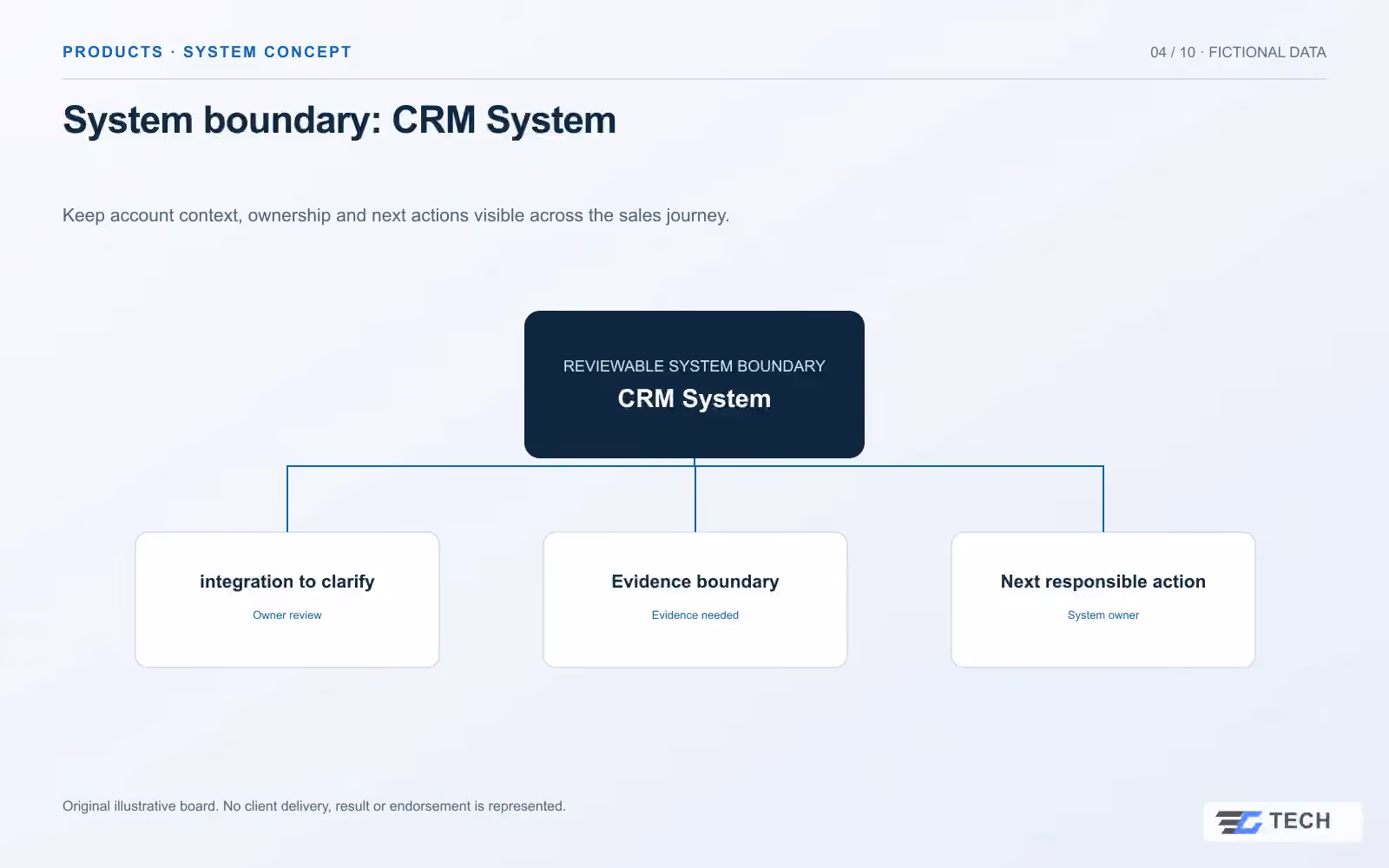
Task: Click the 'Evidence needed' label
Action: tap(695, 615)
